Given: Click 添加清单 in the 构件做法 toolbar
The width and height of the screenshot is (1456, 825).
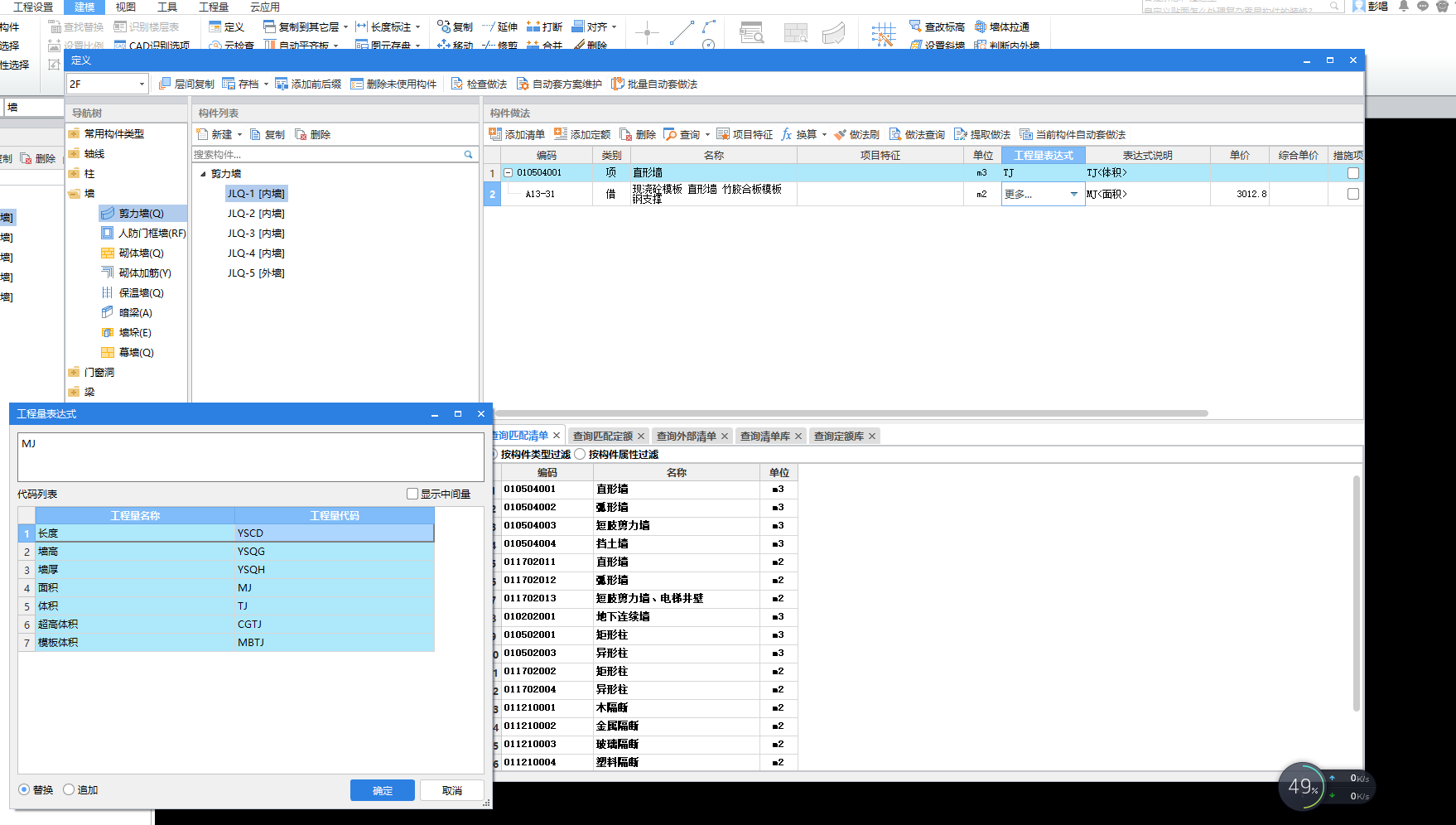Looking at the screenshot, I should point(517,134).
